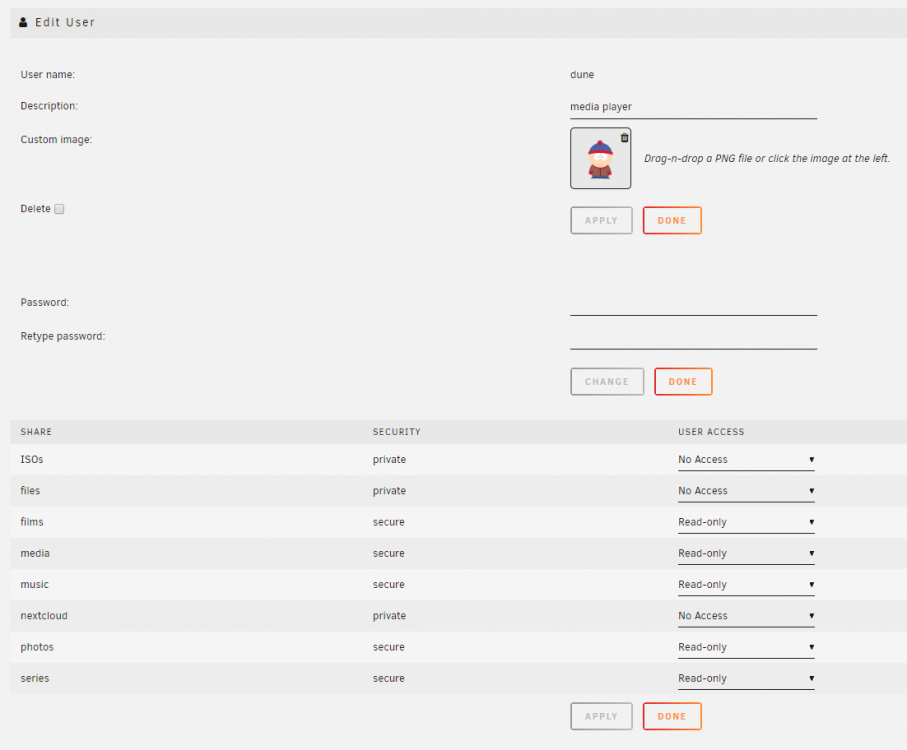Open films user access dropdown
The width and height of the screenshot is (907, 750).
click(746, 522)
